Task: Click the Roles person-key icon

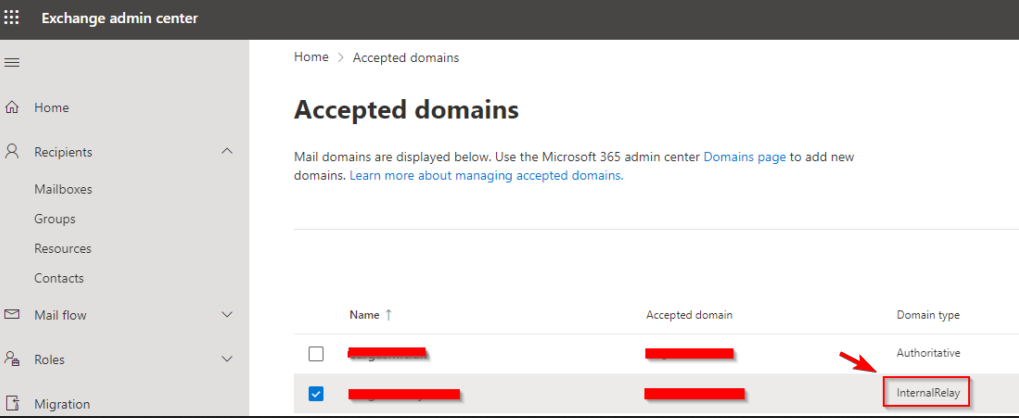Action: point(13,359)
